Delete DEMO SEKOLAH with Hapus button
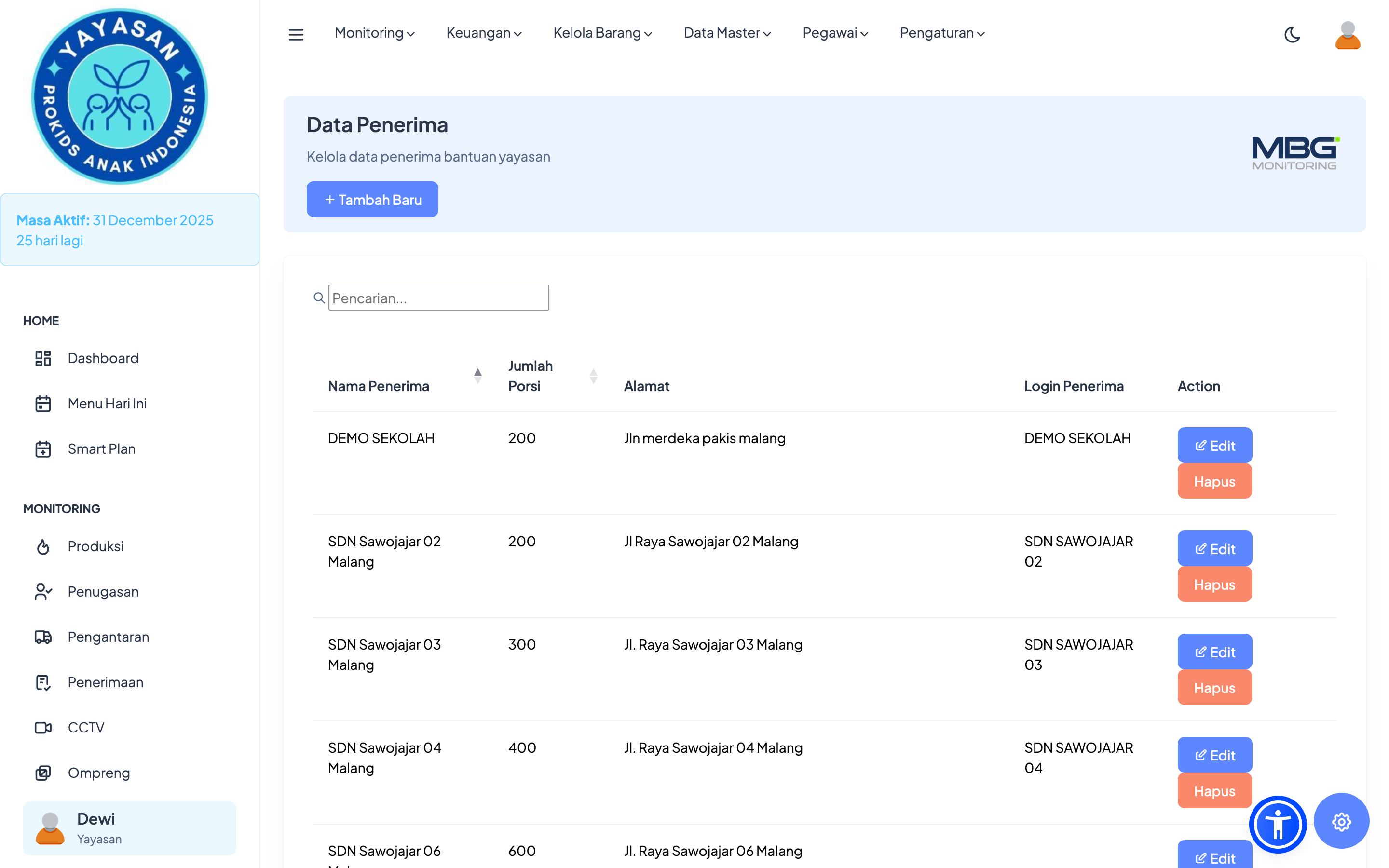The image size is (1389, 868). pos(1214,481)
